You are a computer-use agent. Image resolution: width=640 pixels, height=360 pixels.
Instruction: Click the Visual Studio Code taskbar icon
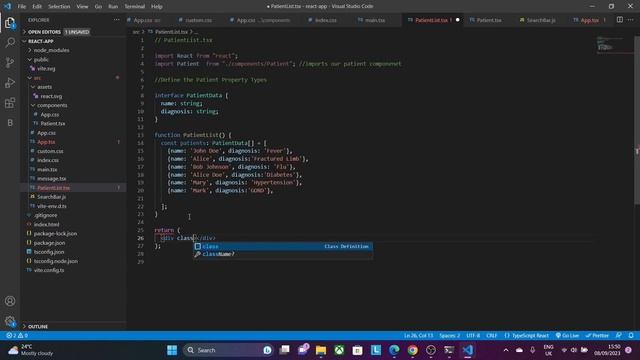pyautogui.click(x=468, y=350)
